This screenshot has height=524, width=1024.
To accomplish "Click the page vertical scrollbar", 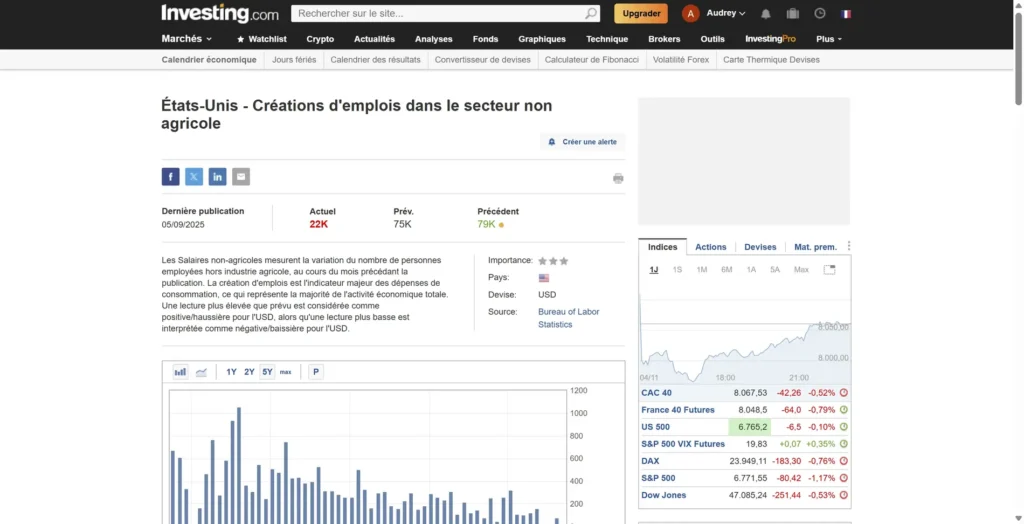I will click(1018, 59).
